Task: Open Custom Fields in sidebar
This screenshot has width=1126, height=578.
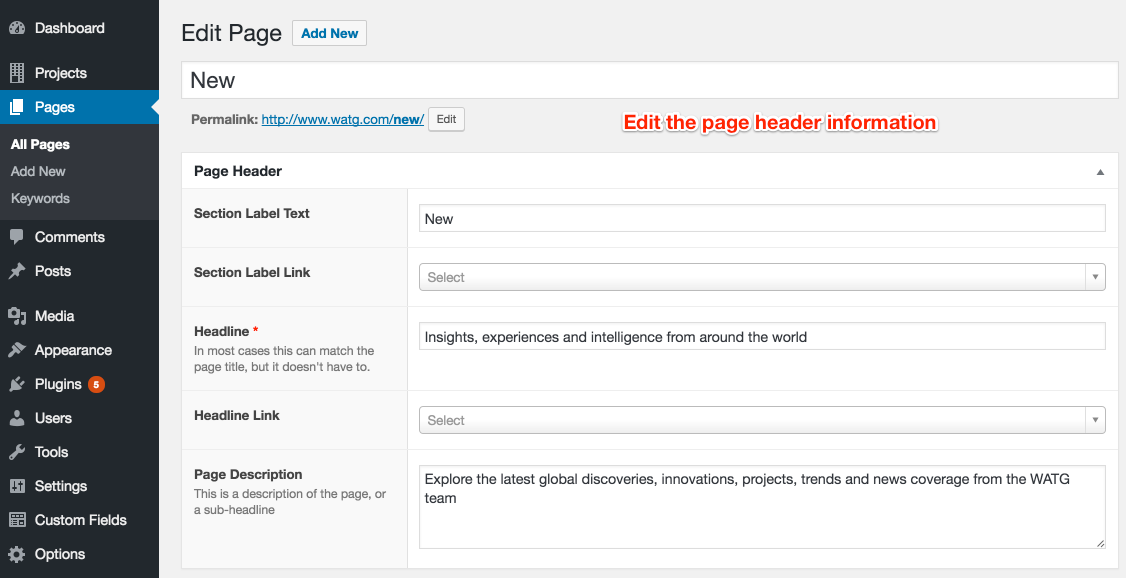Action: (80, 520)
